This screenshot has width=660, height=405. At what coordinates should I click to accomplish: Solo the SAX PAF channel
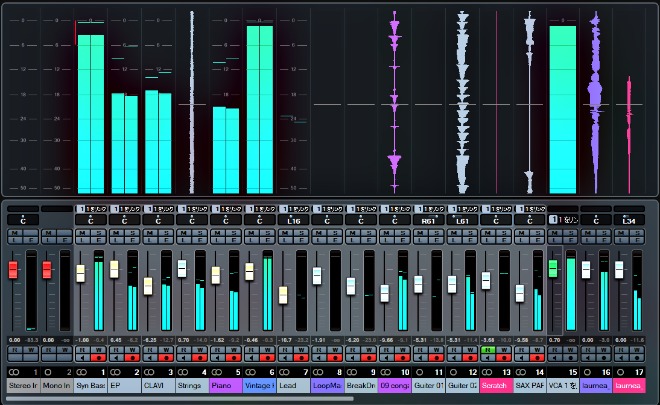point(537,233)
